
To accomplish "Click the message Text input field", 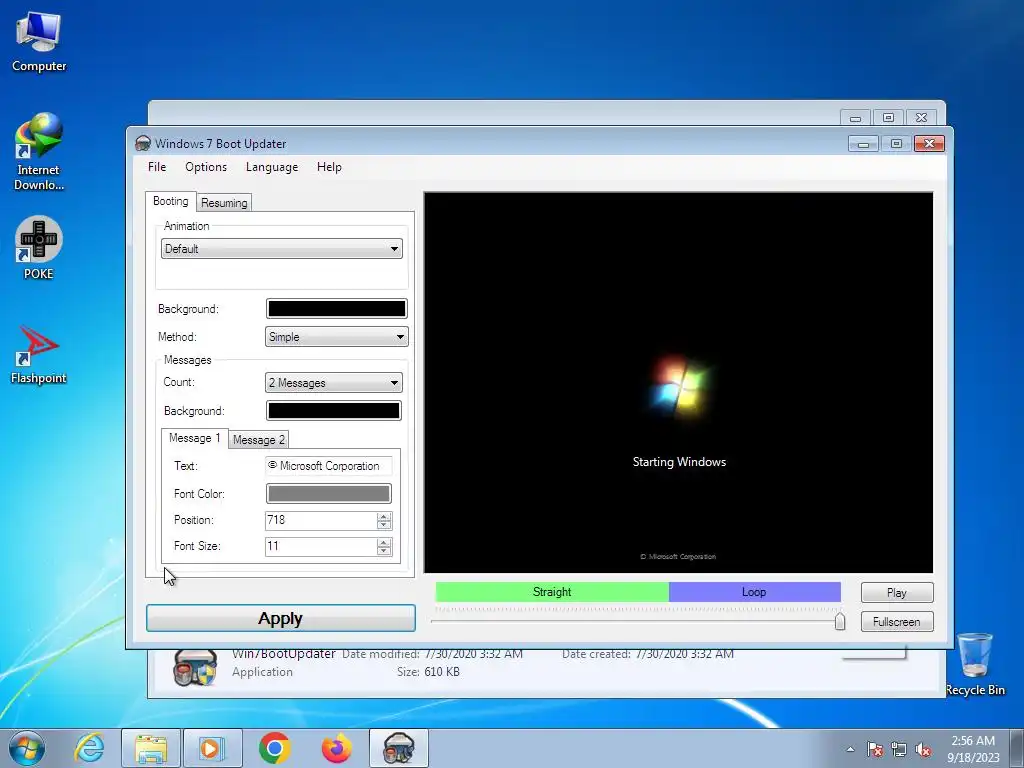I will (328, 466).
